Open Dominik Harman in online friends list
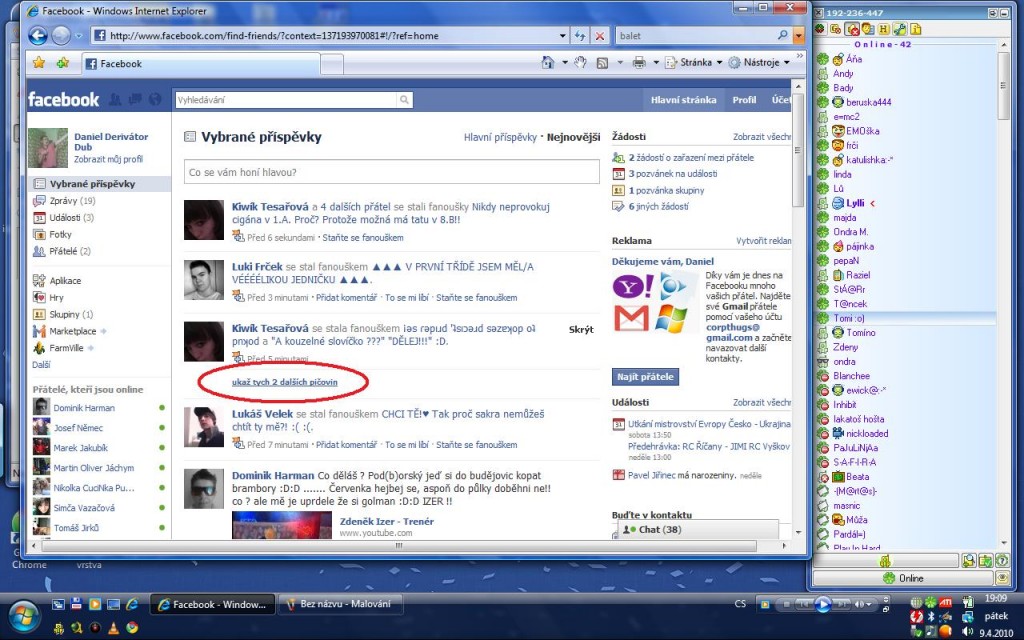 pyautogui.click(x=84, y=408)
